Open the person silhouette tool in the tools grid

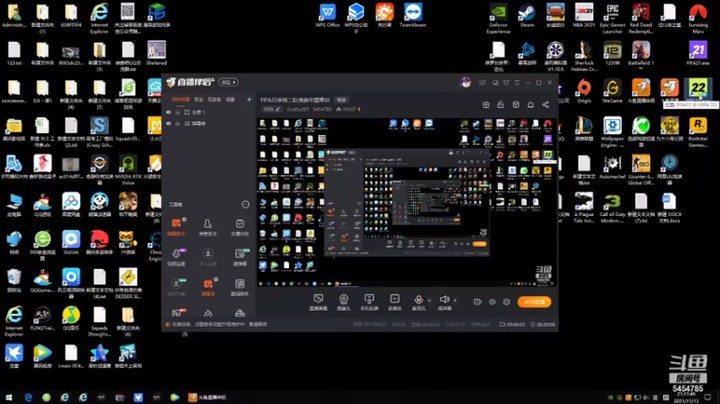[x=208, y=226]
